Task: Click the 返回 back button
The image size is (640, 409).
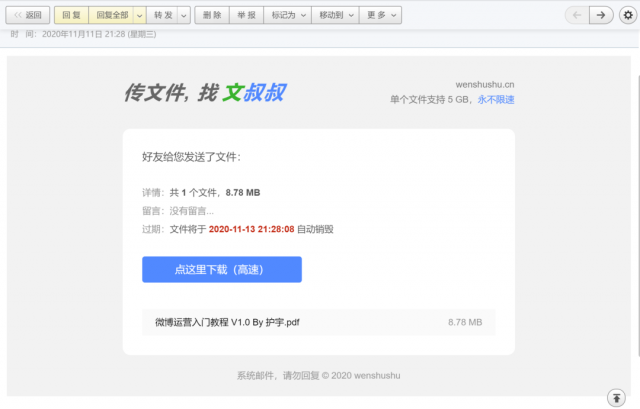Action: coord(27,15)
